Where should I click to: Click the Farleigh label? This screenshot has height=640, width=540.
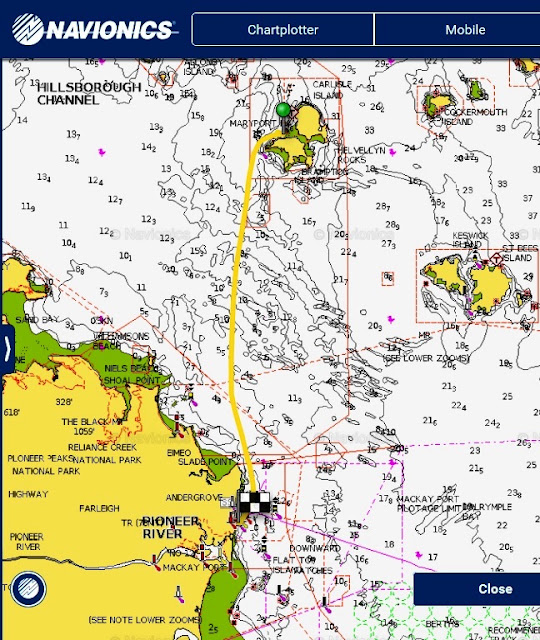[99, 508]
